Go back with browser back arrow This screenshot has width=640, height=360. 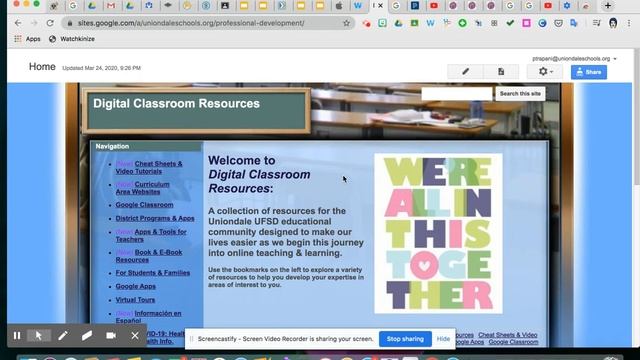click(18, 23)
